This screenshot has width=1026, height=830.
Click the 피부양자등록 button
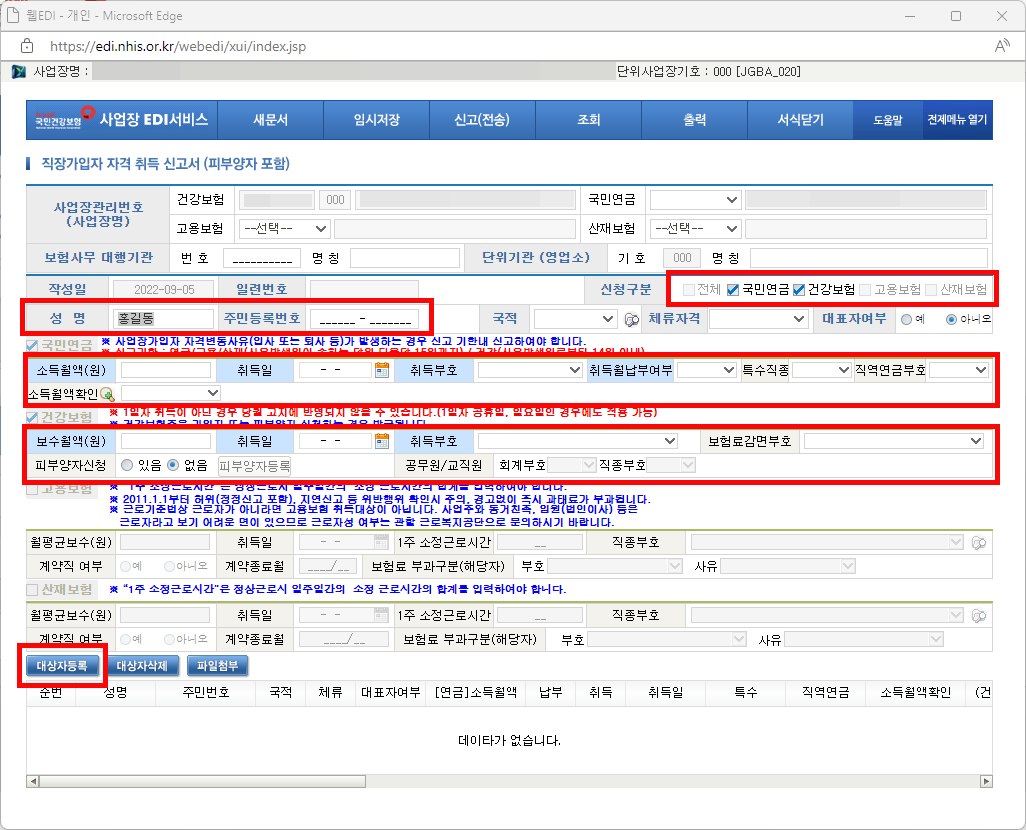[x=255, y=465]
